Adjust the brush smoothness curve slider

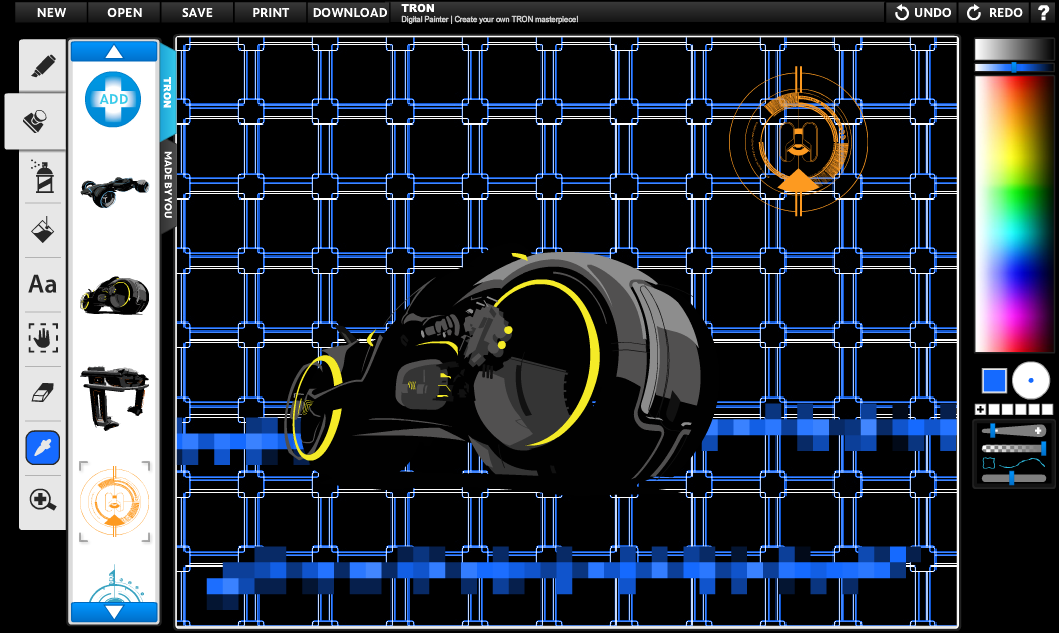pyautogui.click(x=1013, y=463)
